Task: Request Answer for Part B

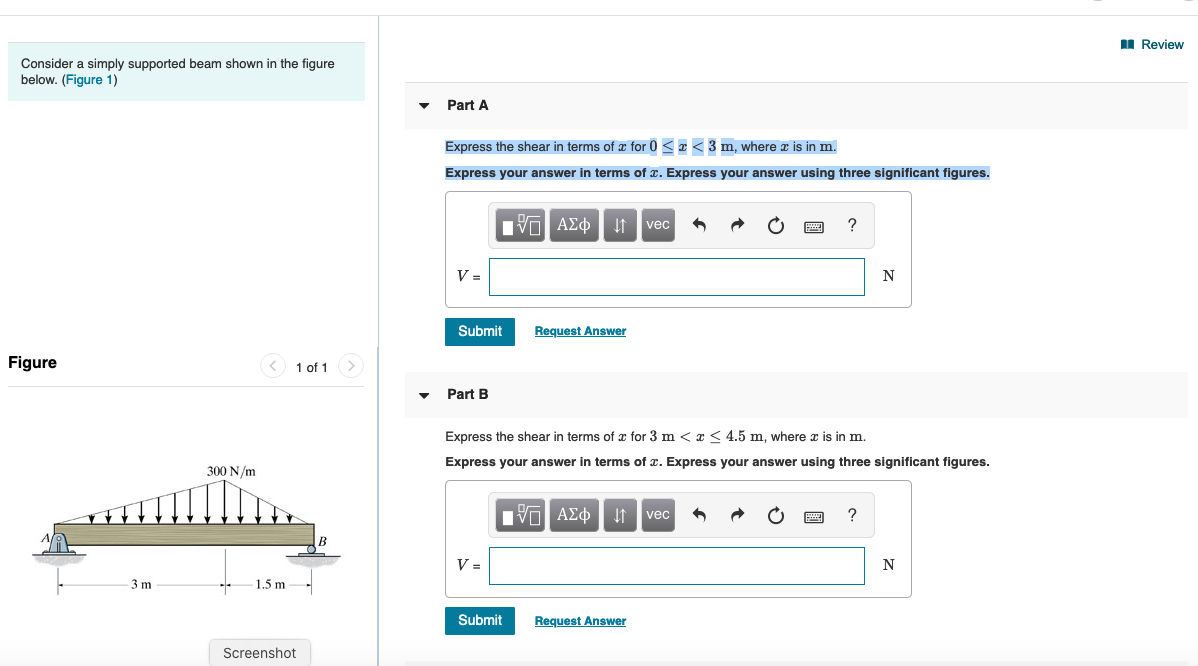Action: pyautogui.click(x=580, y=621)
